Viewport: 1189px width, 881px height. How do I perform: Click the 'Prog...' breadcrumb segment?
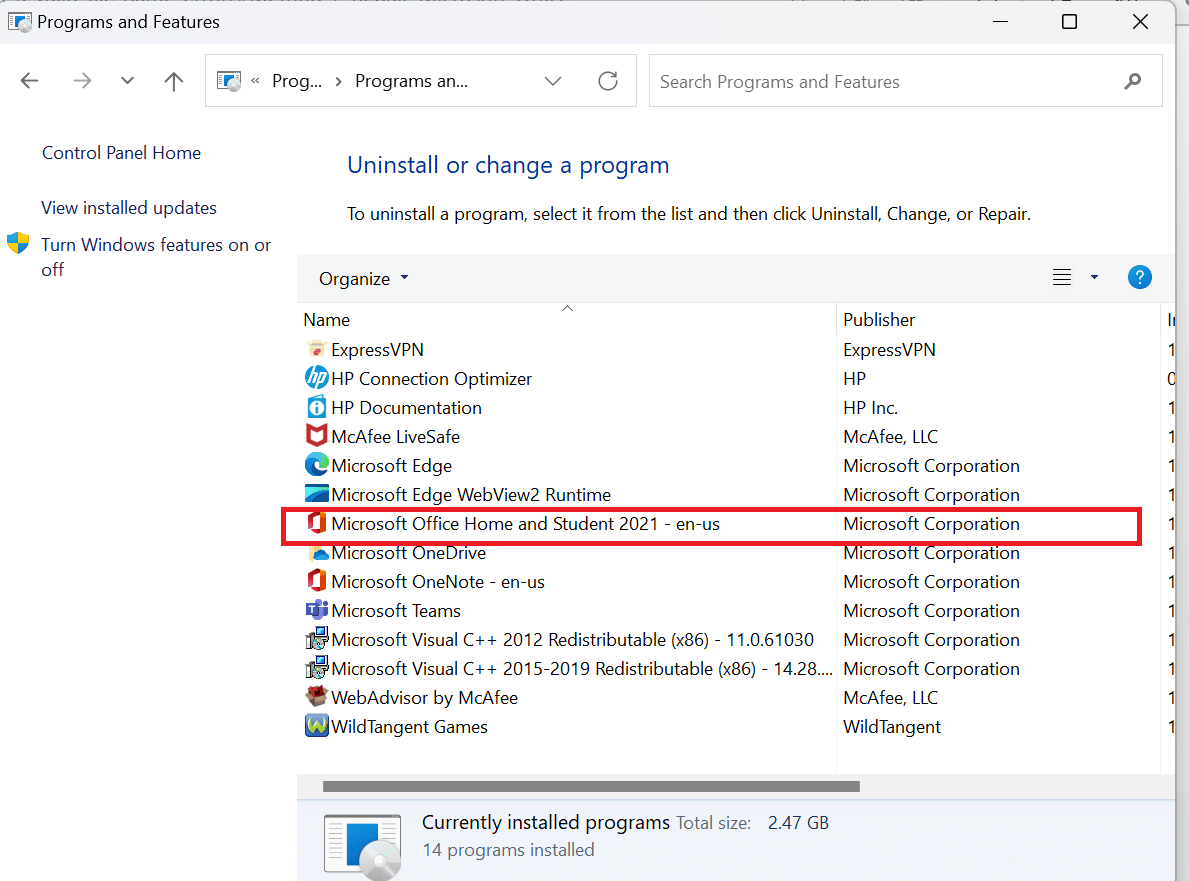[296, 81]
